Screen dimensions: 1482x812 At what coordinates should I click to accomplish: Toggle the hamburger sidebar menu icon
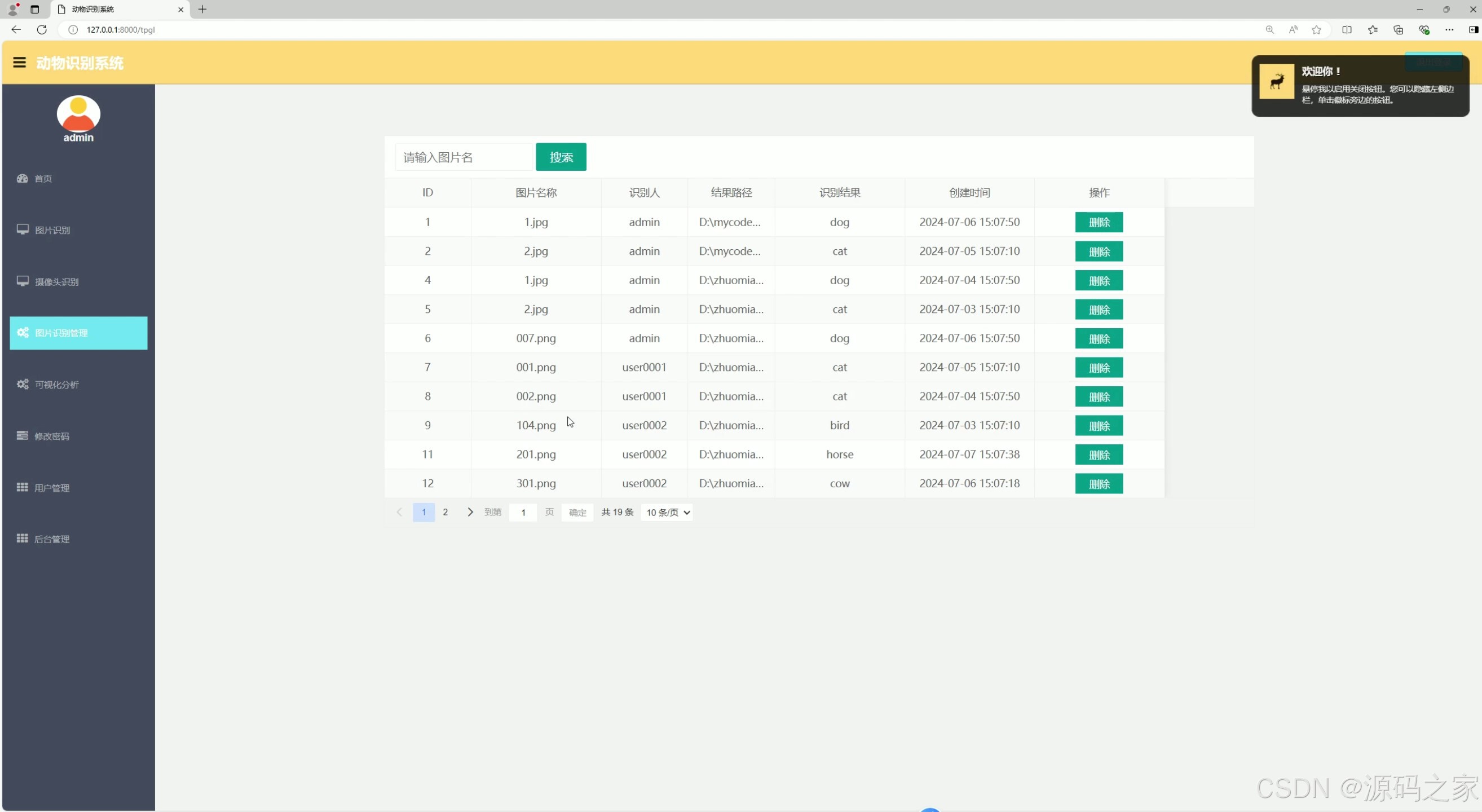[19, 63]
